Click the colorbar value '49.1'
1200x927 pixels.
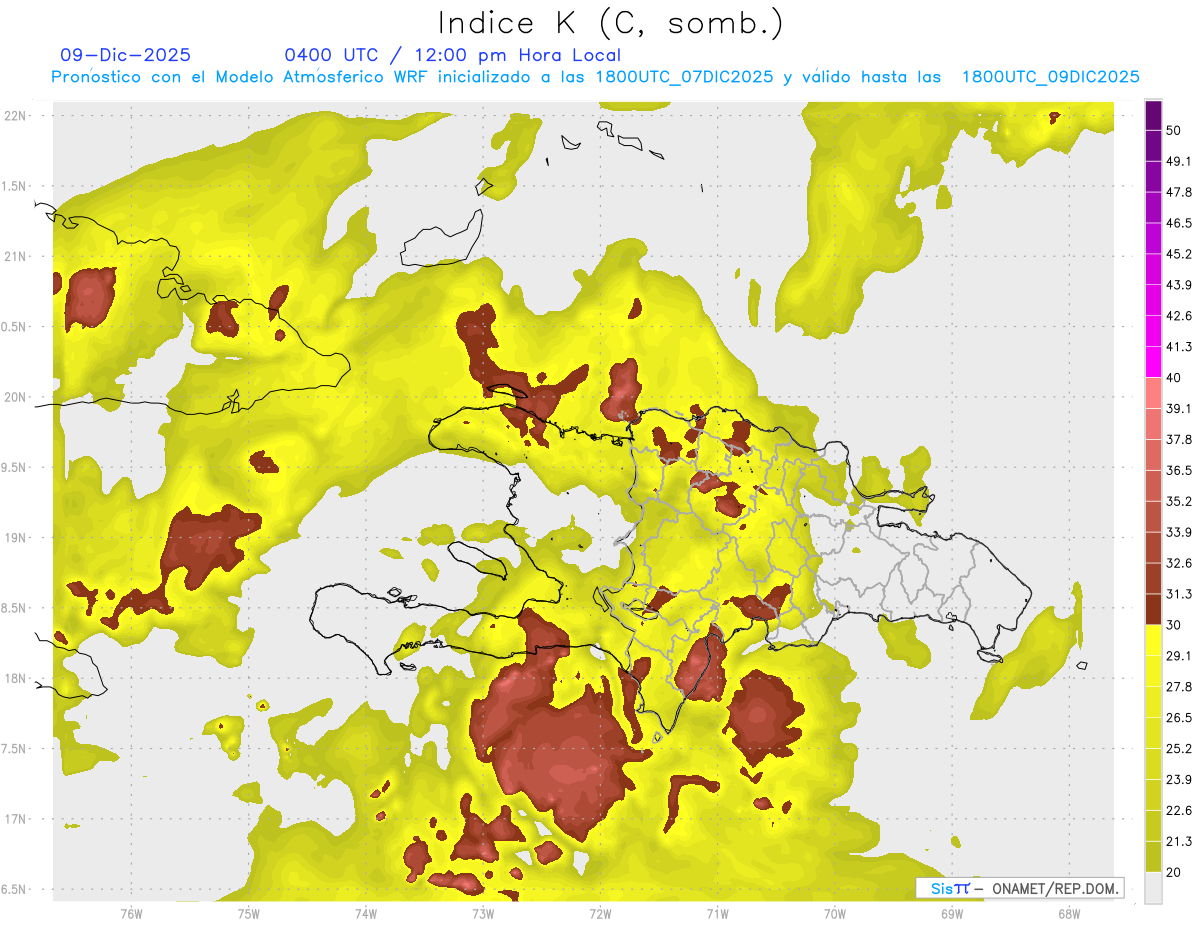click(x=1179, y=161)
